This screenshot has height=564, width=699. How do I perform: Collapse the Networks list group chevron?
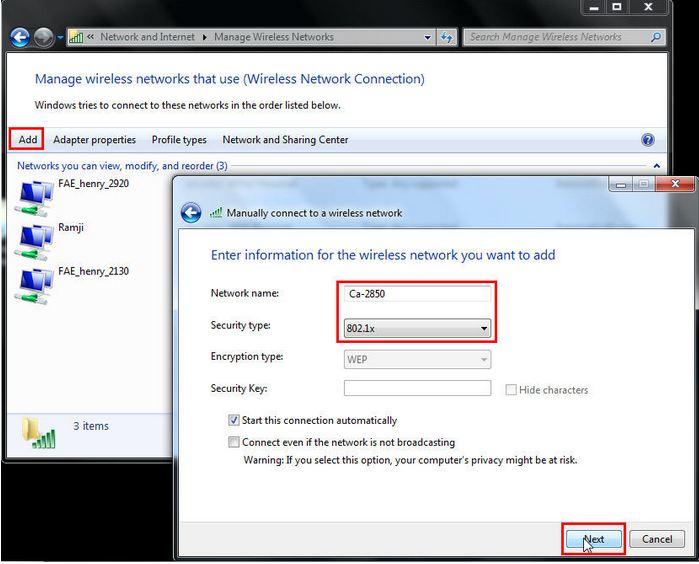[656, 166]
